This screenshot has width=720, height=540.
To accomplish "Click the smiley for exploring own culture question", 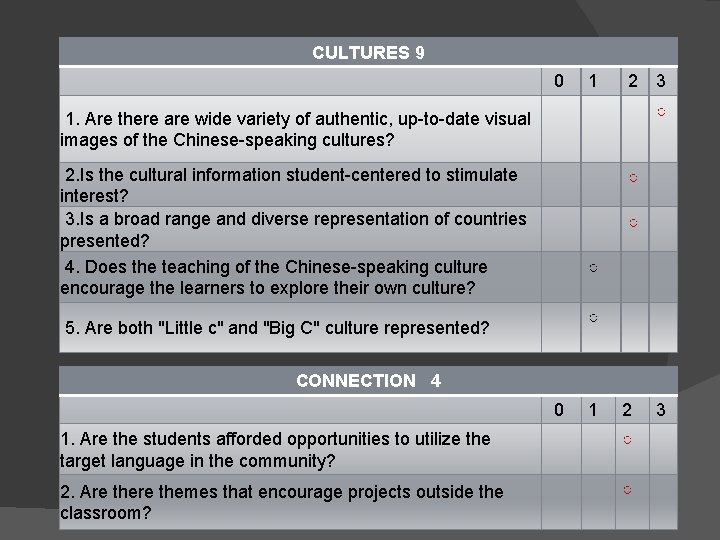I will [593, 268].
